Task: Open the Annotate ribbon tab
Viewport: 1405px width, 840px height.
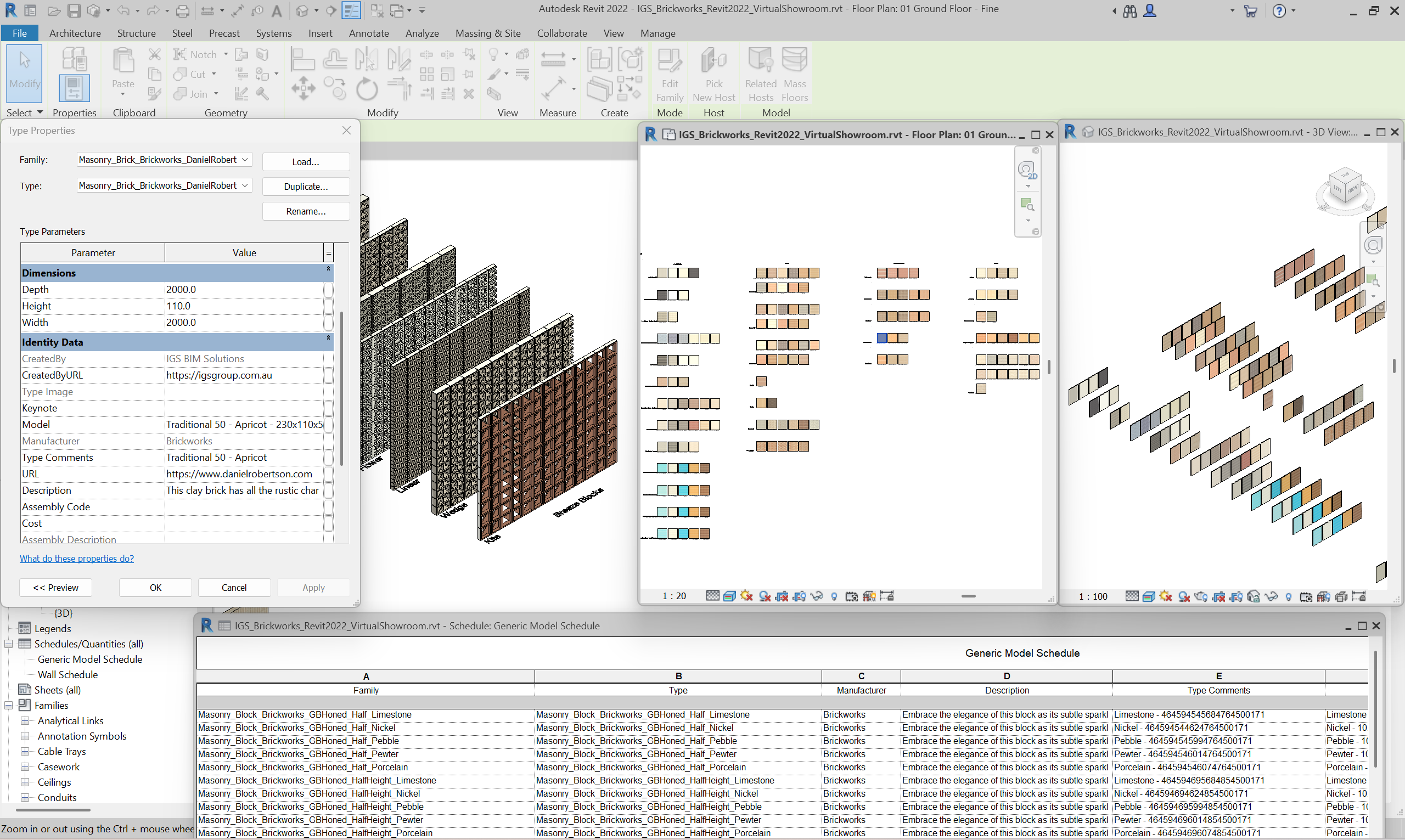Action: [x=368, y=33]
